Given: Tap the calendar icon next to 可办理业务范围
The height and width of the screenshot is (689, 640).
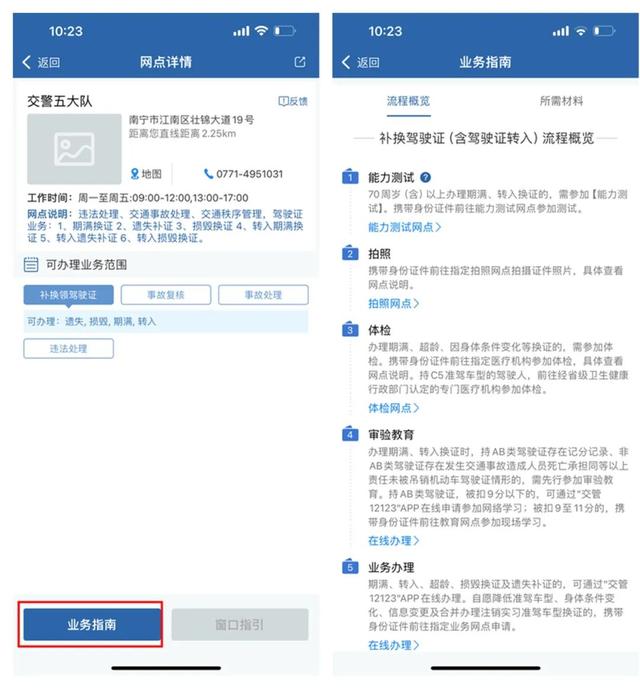Looking at the screenshot, I should pos(31,265).
